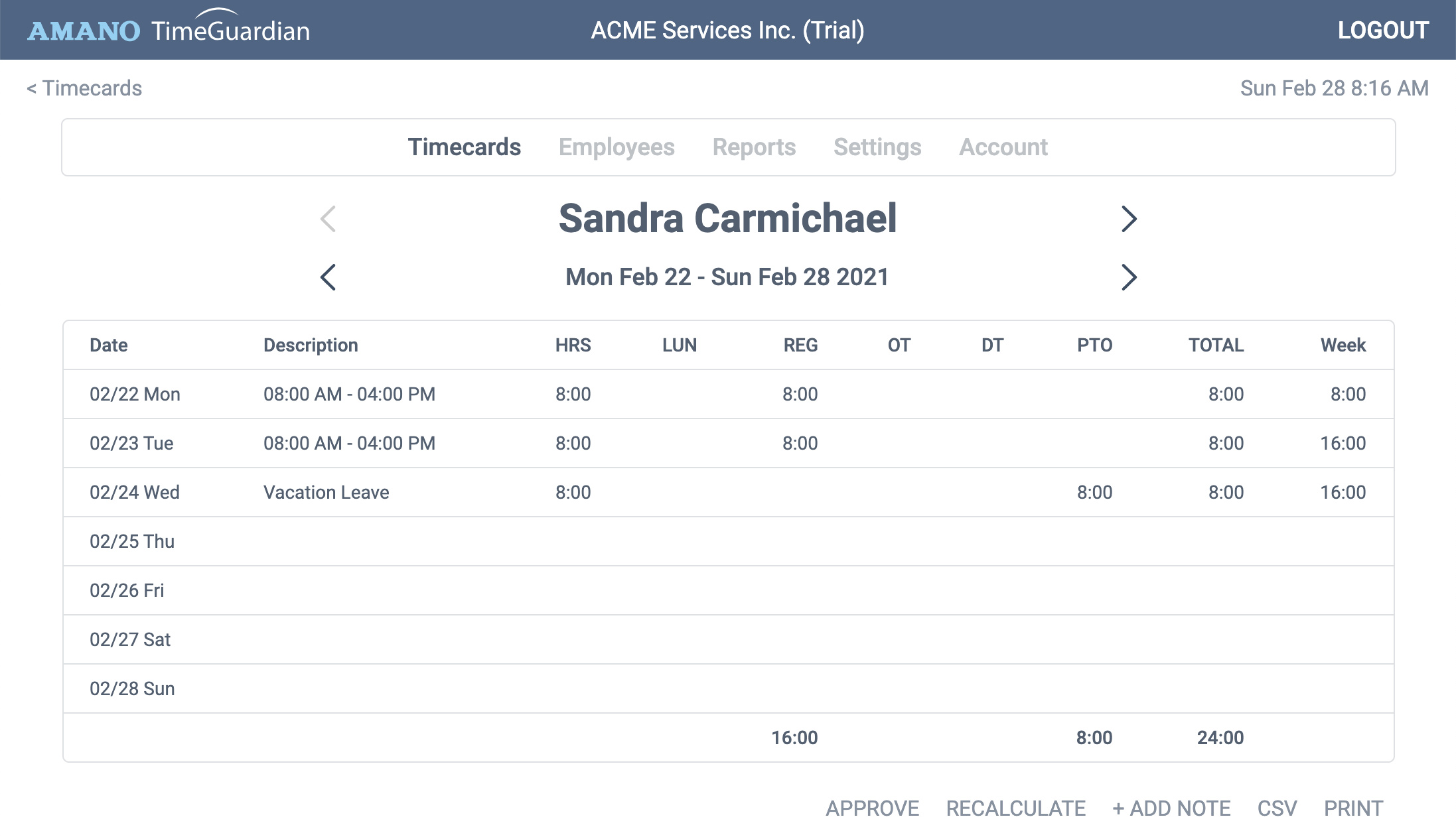Select the 02/27 Sat row
Screen dimensions: 1456x837
click(729, 639)
